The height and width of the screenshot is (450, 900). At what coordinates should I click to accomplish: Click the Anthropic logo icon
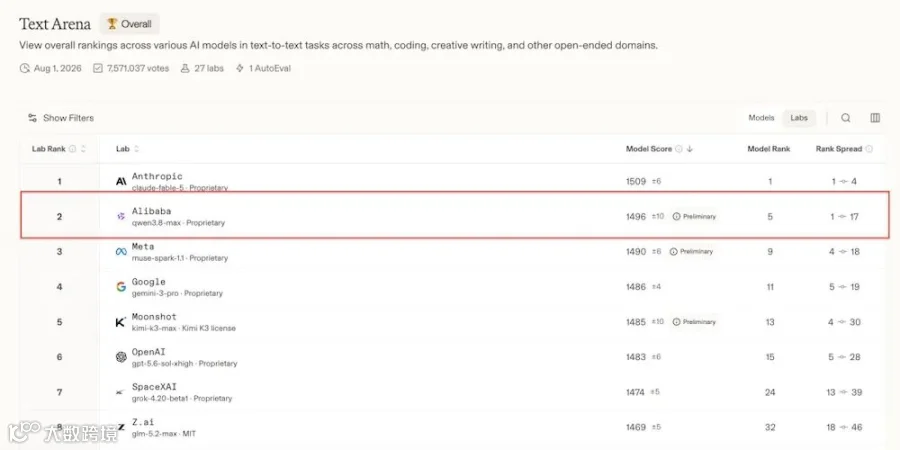coord(121,181)
